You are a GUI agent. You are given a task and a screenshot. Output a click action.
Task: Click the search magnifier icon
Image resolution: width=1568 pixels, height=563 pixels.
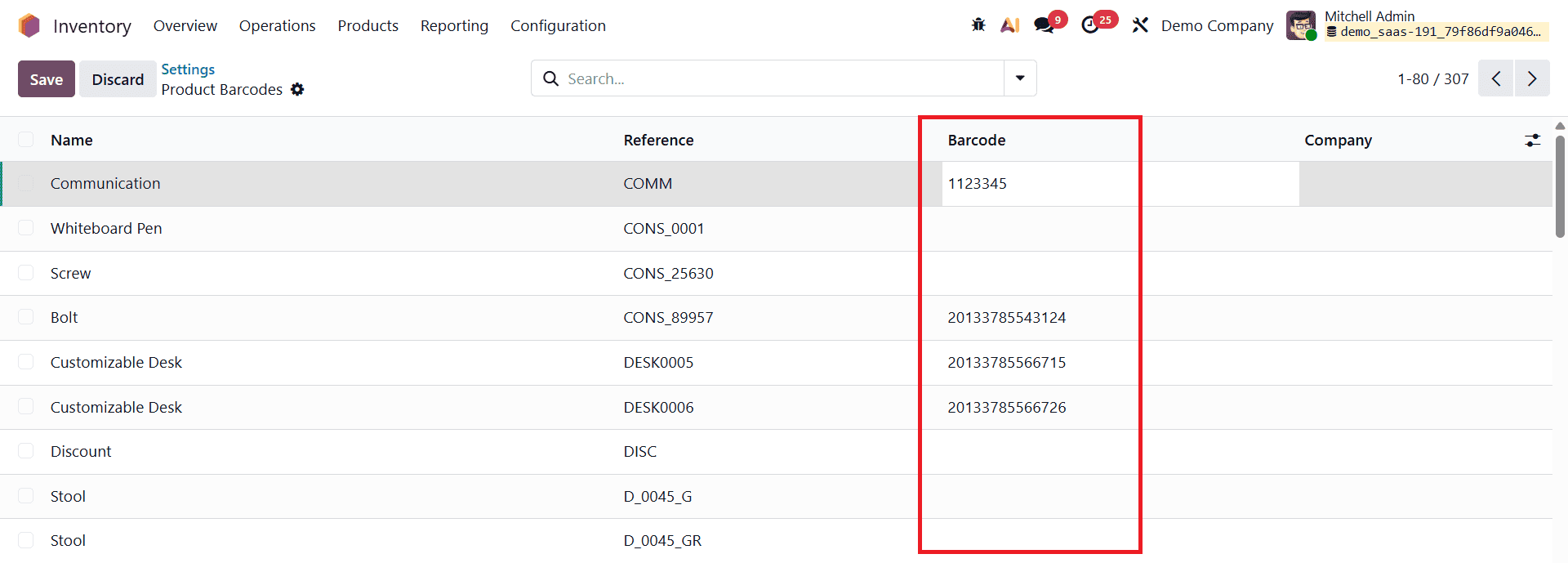tap(551, 78)
